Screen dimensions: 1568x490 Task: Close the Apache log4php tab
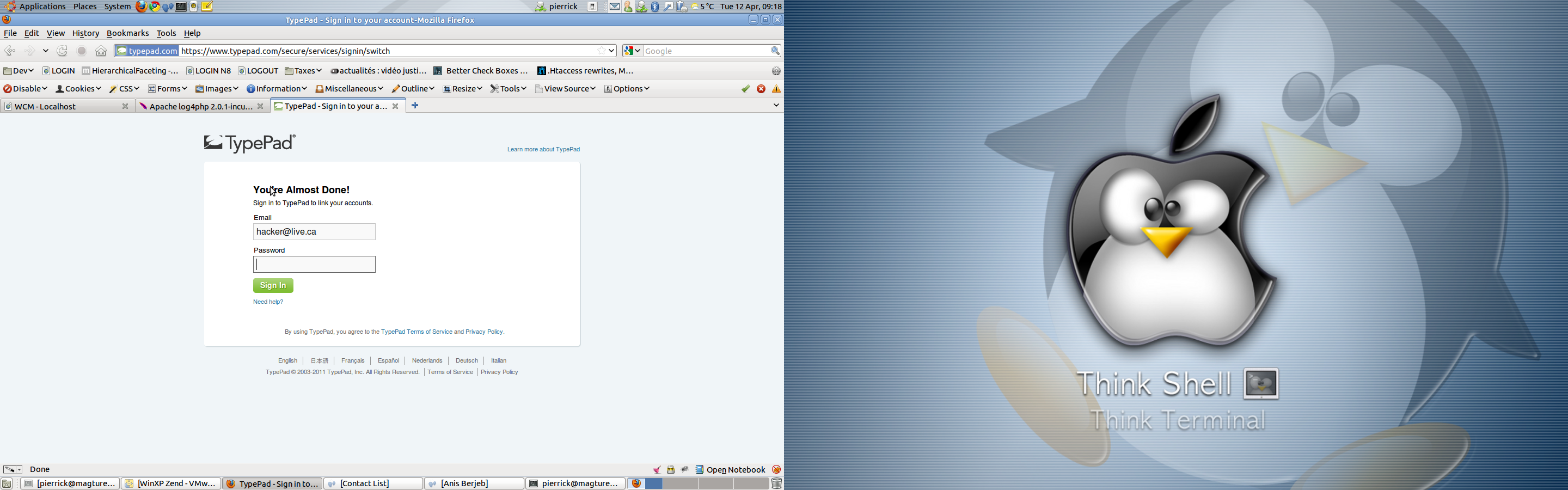click(x=261, y=107)
